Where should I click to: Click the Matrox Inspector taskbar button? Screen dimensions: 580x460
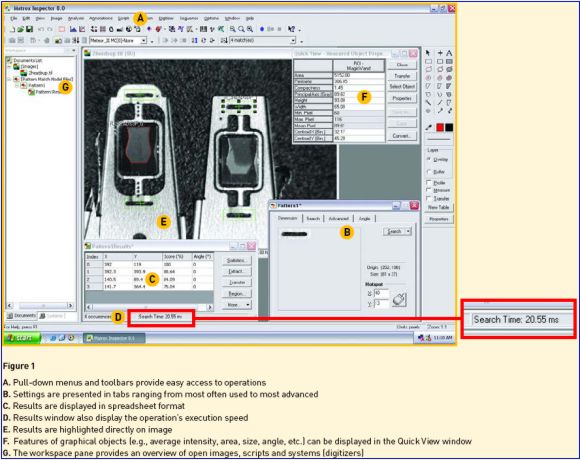pyautogui.click(x=114, y=338)
